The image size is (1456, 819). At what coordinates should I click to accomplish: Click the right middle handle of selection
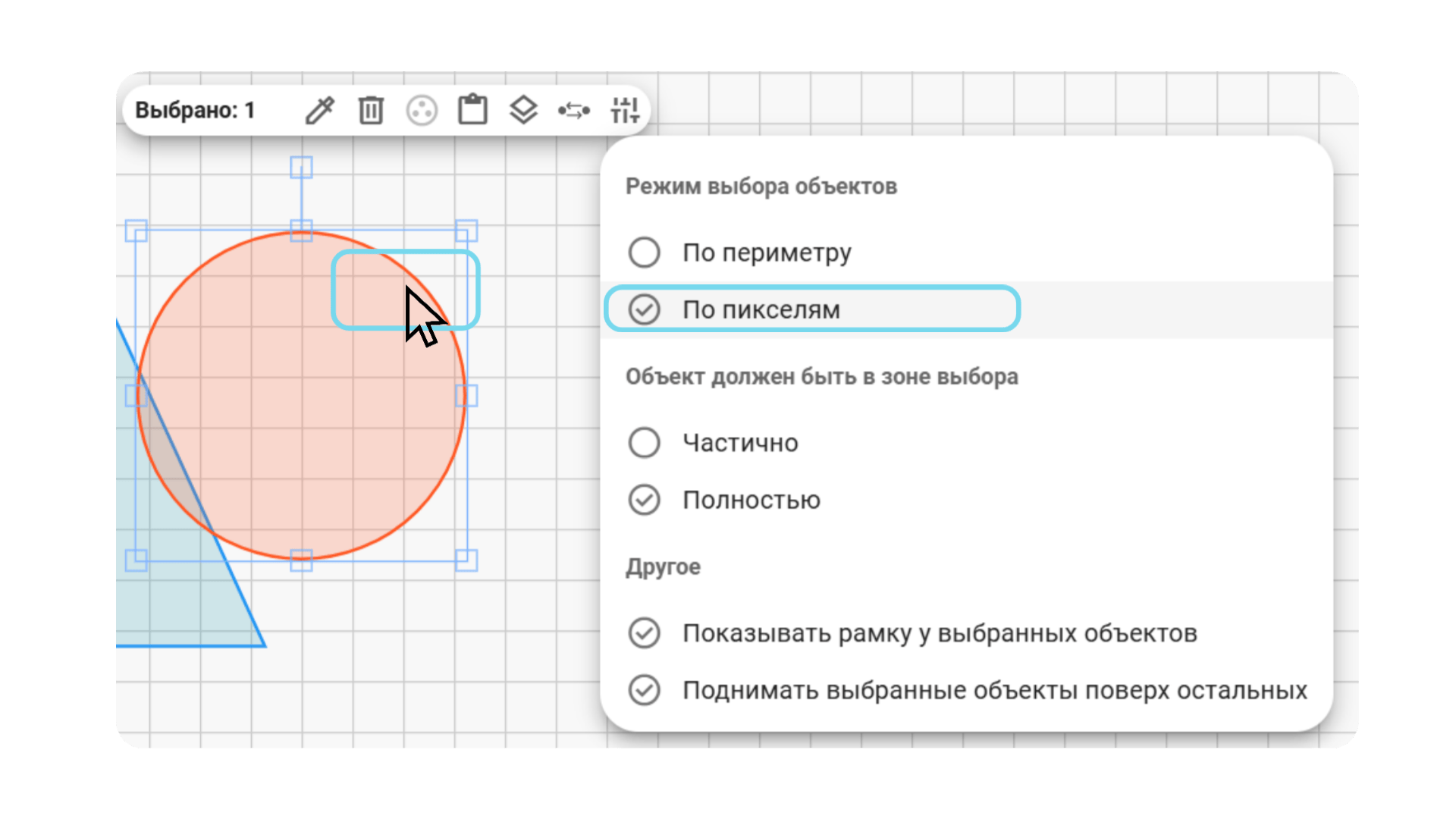(466, 395)
